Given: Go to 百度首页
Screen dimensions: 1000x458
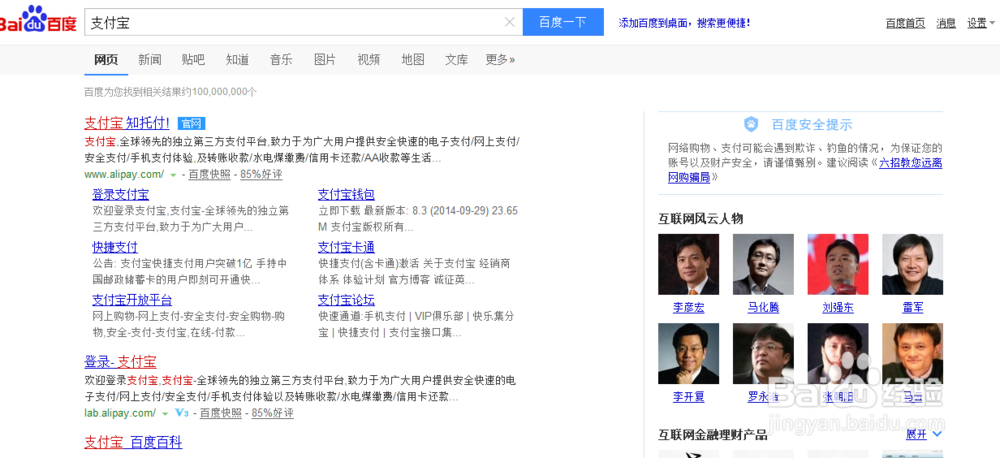Looking at the screenshot, I should [905, 24].
